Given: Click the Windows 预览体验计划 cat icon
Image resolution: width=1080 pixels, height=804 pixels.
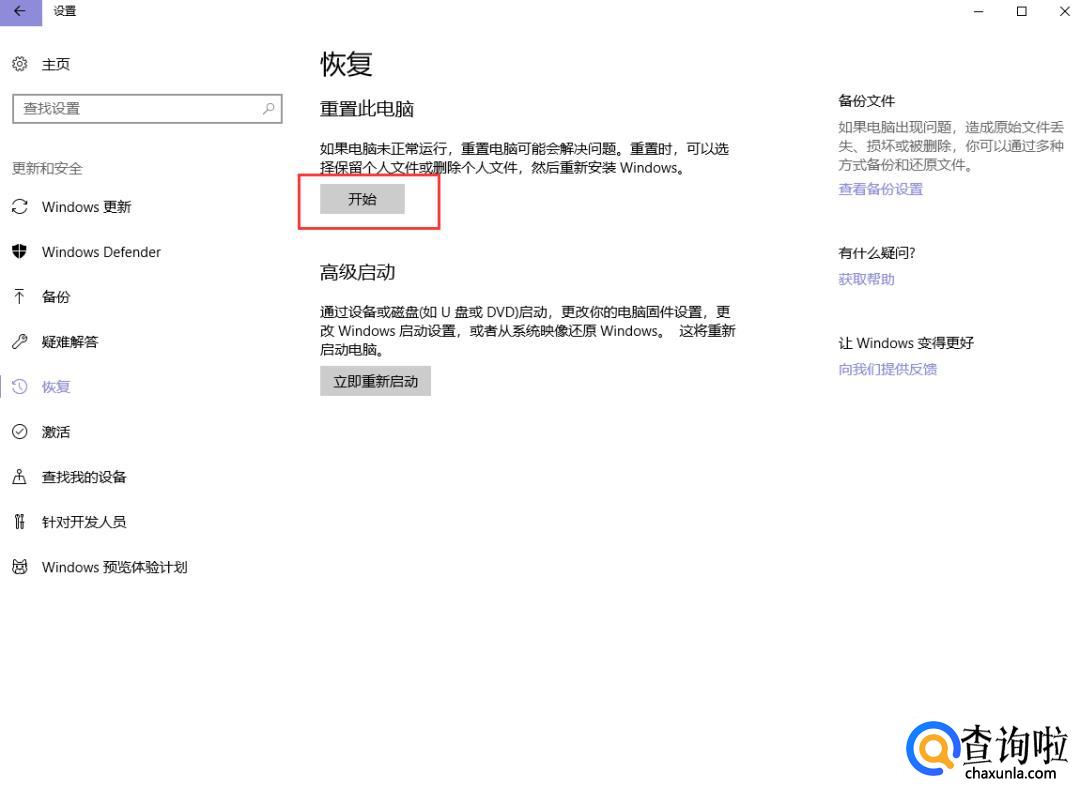Looking at the screenshot, I should [x=20, y=567].
